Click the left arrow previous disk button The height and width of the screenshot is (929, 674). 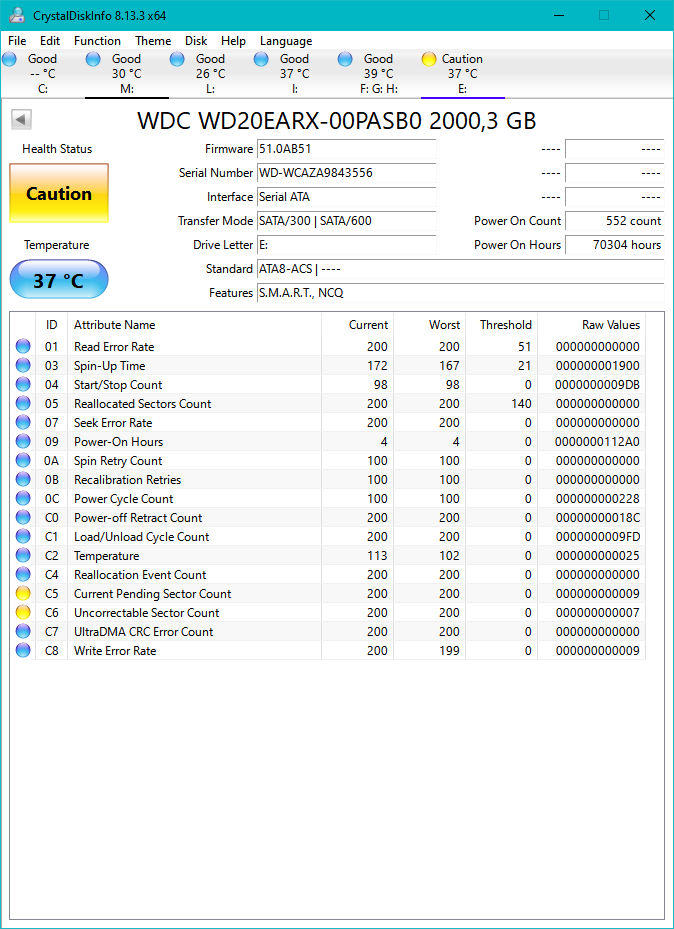click(21, 120)
